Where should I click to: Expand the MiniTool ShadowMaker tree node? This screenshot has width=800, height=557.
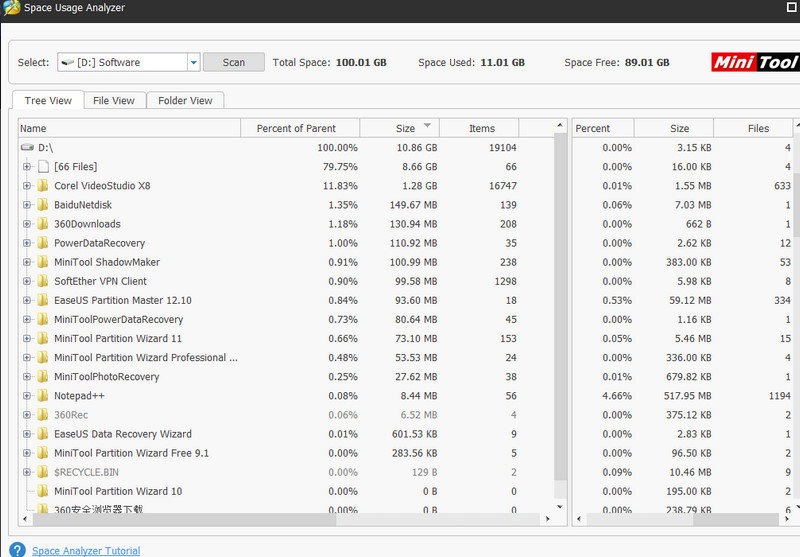pos(27,262)
